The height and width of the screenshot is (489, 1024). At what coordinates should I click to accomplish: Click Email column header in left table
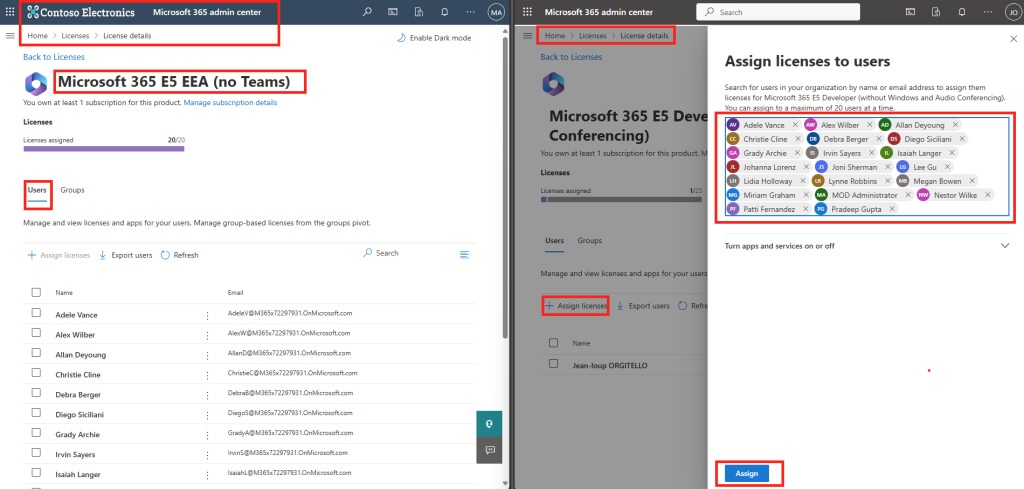(x=235, y=292)
